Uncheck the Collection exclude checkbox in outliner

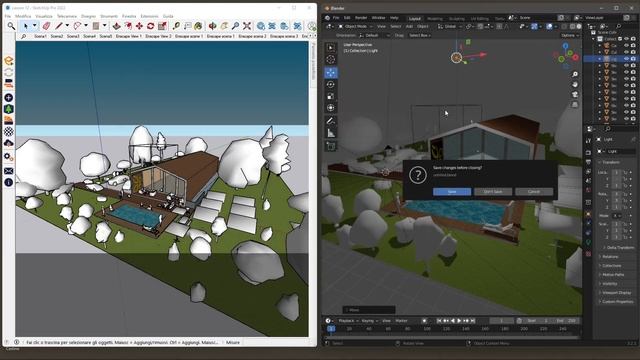coord(620,39)
